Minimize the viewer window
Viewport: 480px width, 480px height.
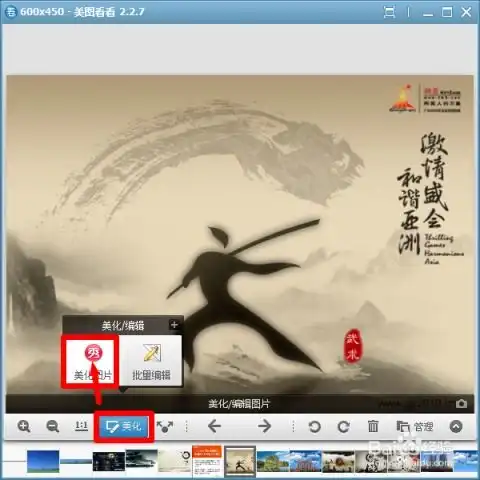[x=428, y=14]
